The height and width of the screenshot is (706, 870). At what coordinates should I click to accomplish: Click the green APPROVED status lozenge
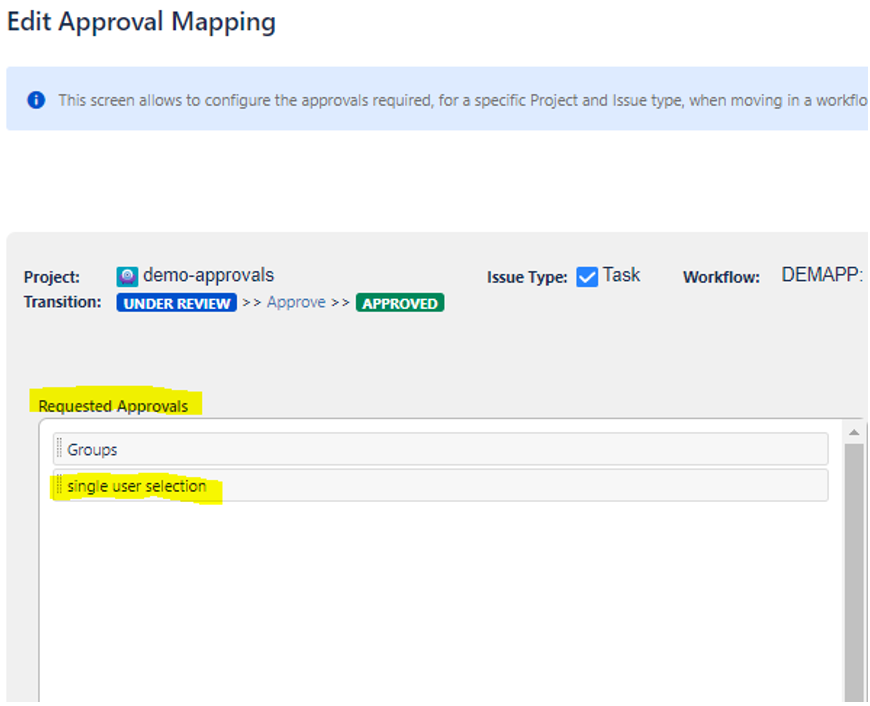coord(400,303)
